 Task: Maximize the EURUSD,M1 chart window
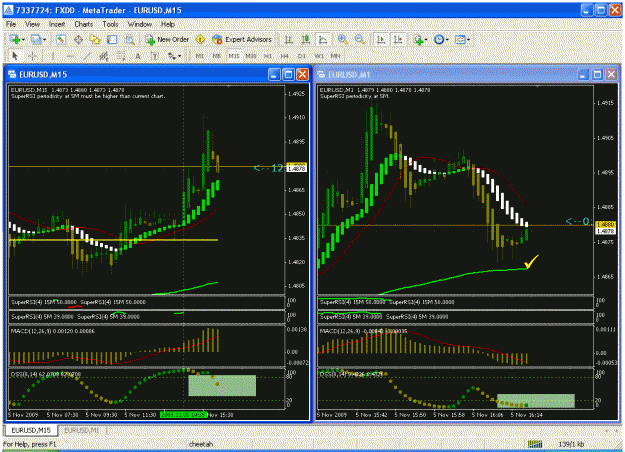pyautogui.click(x=597, y=75)
